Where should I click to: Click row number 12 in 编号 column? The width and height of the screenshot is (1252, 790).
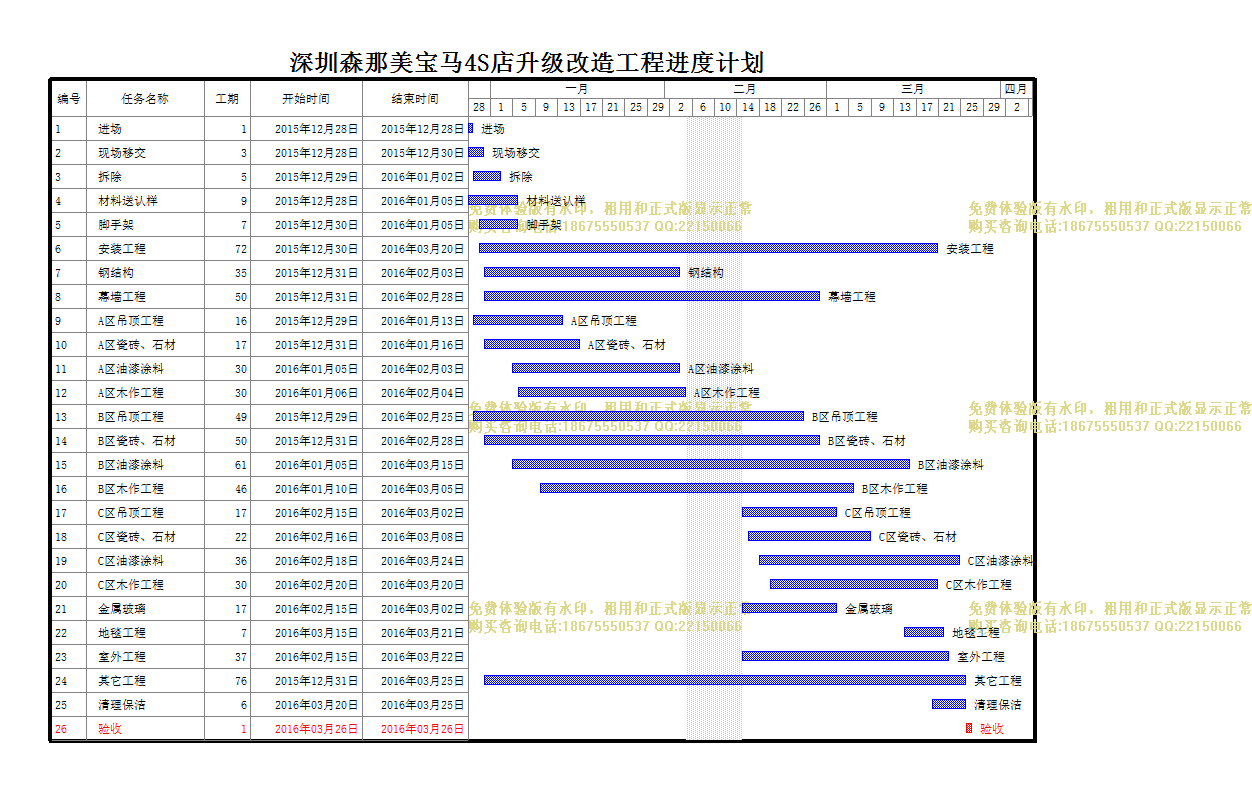click(x=61, y=393)
